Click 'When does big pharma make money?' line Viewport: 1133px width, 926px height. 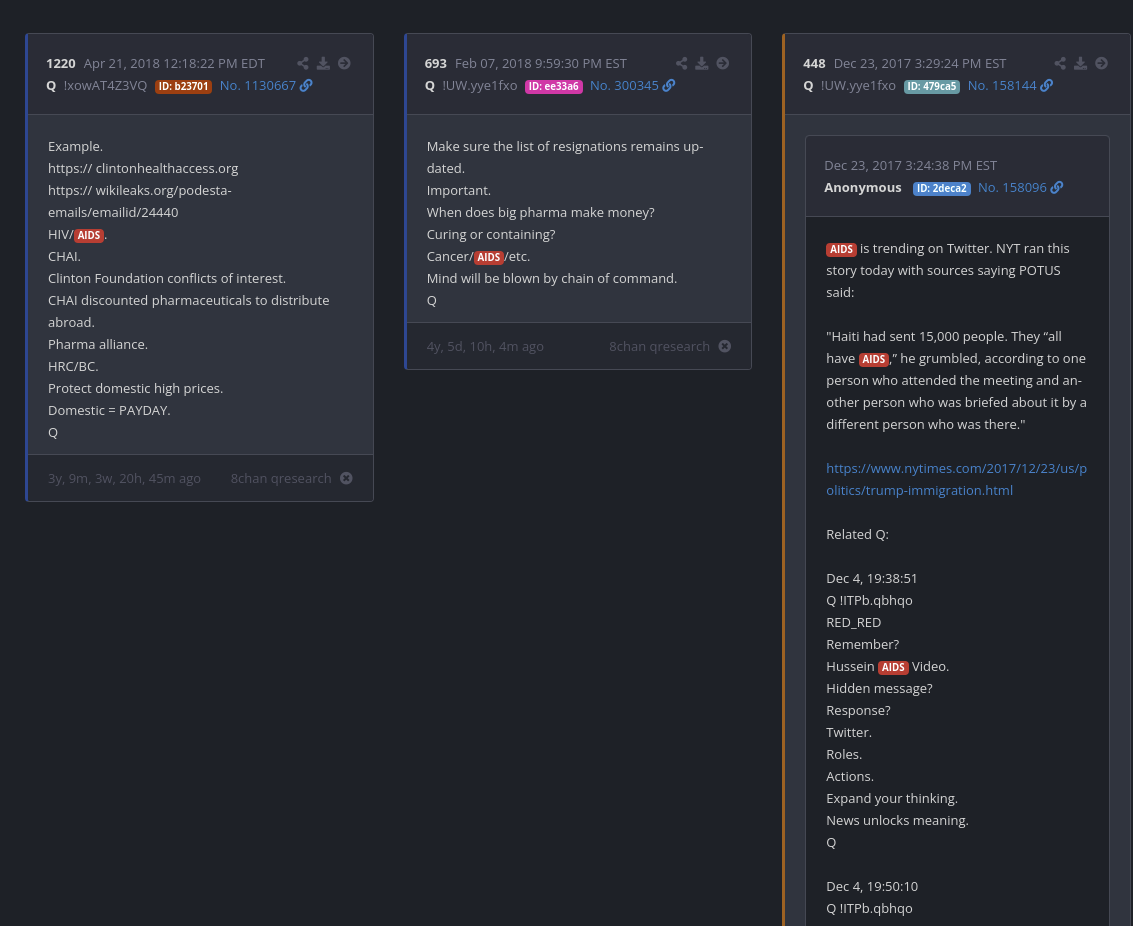[x=540, y=212]
